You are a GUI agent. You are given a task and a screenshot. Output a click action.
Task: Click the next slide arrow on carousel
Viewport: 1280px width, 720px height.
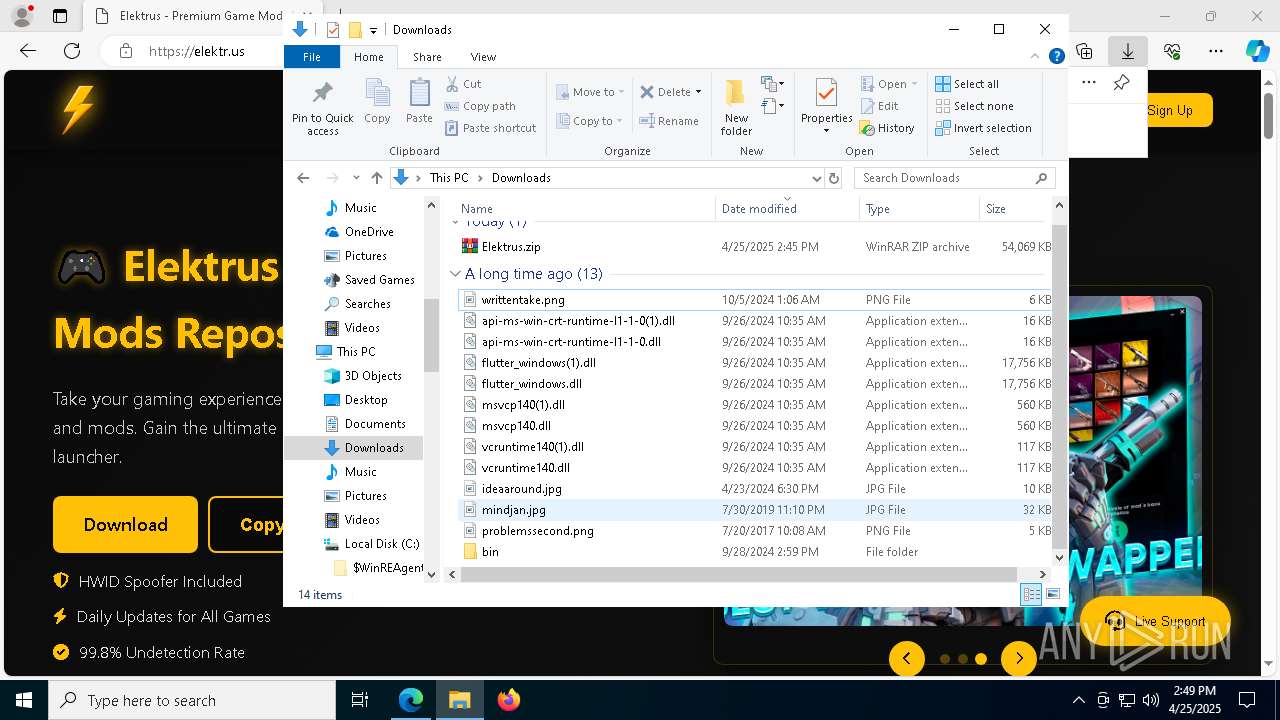click(1018, 658)
